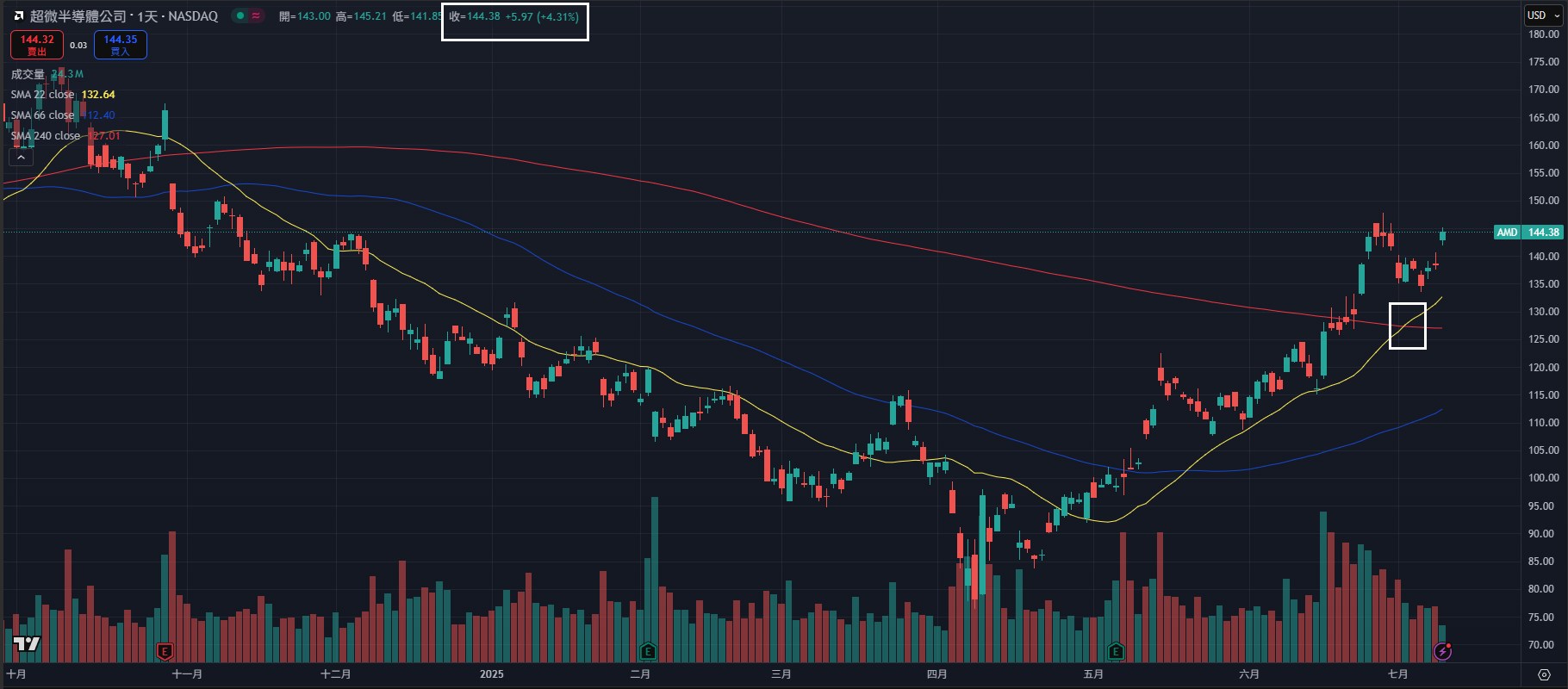The height and width of the screenshot is (689, 1568).
Task: Click the green earnings E marker in February
Action: pyautogui.click(x=648, y=651)
